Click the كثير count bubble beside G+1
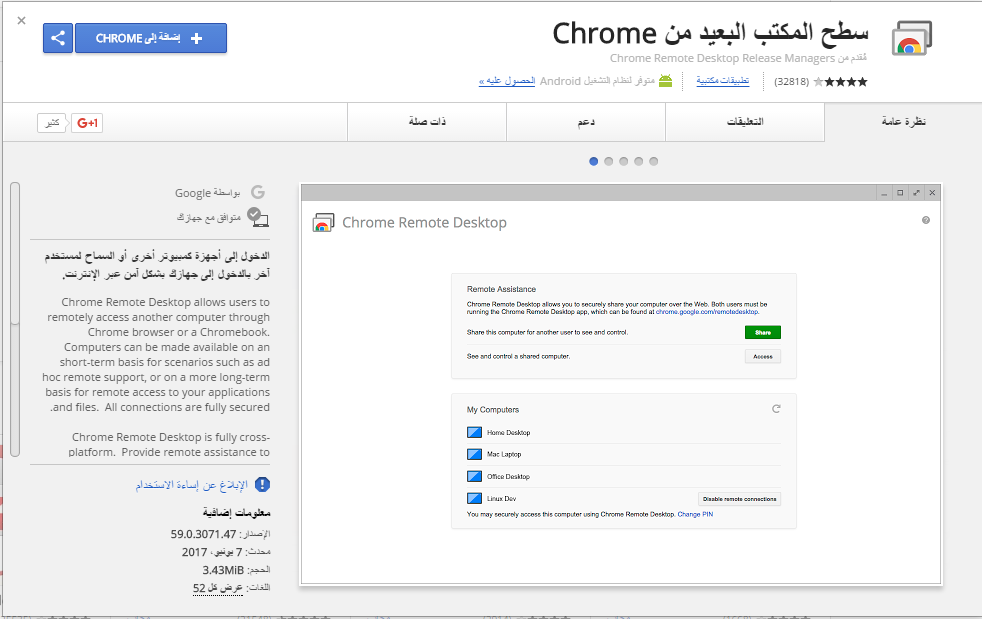The image size is (982, 619). point(52,123)
